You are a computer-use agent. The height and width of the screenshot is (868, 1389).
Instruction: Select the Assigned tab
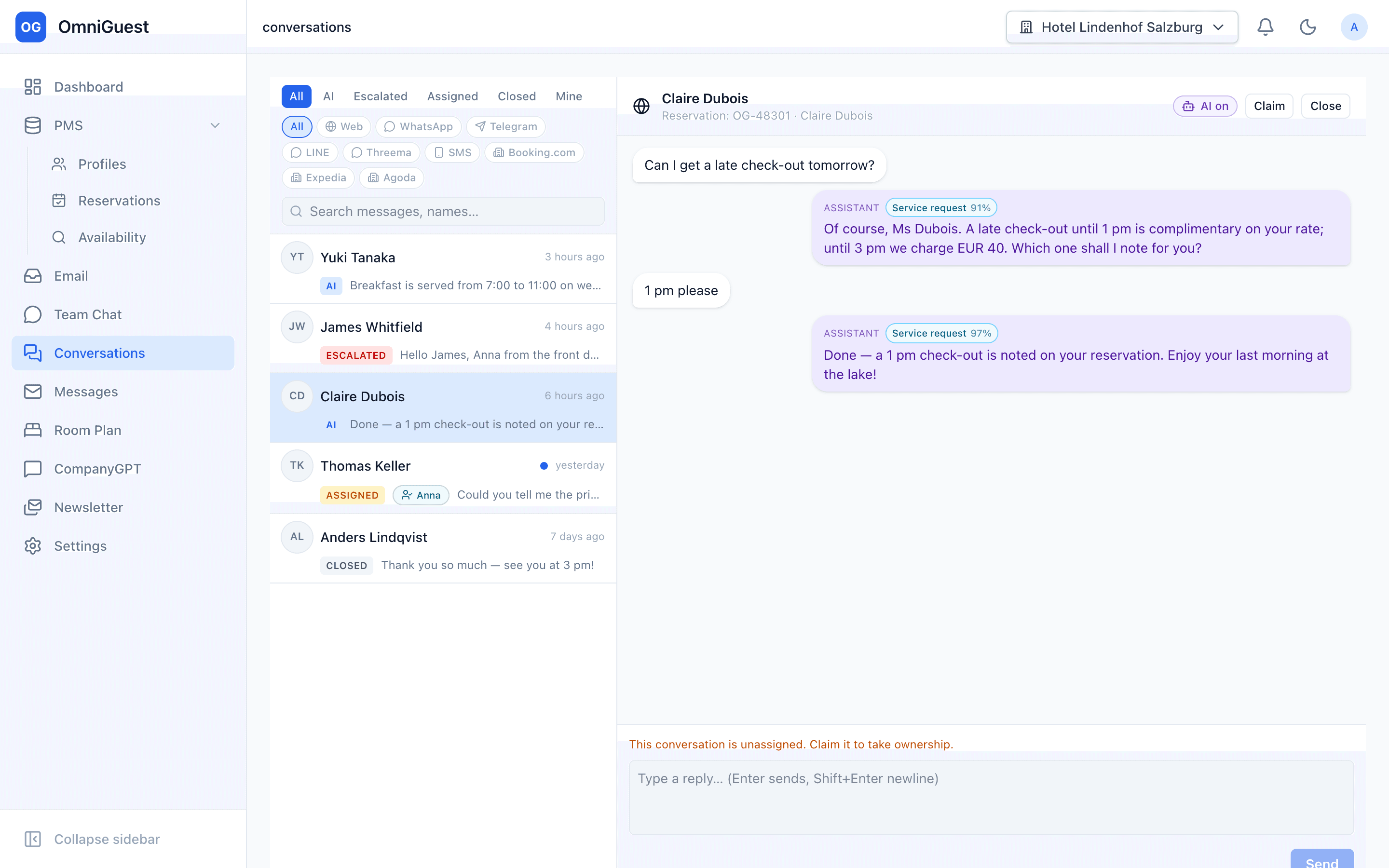coord(452,96)
